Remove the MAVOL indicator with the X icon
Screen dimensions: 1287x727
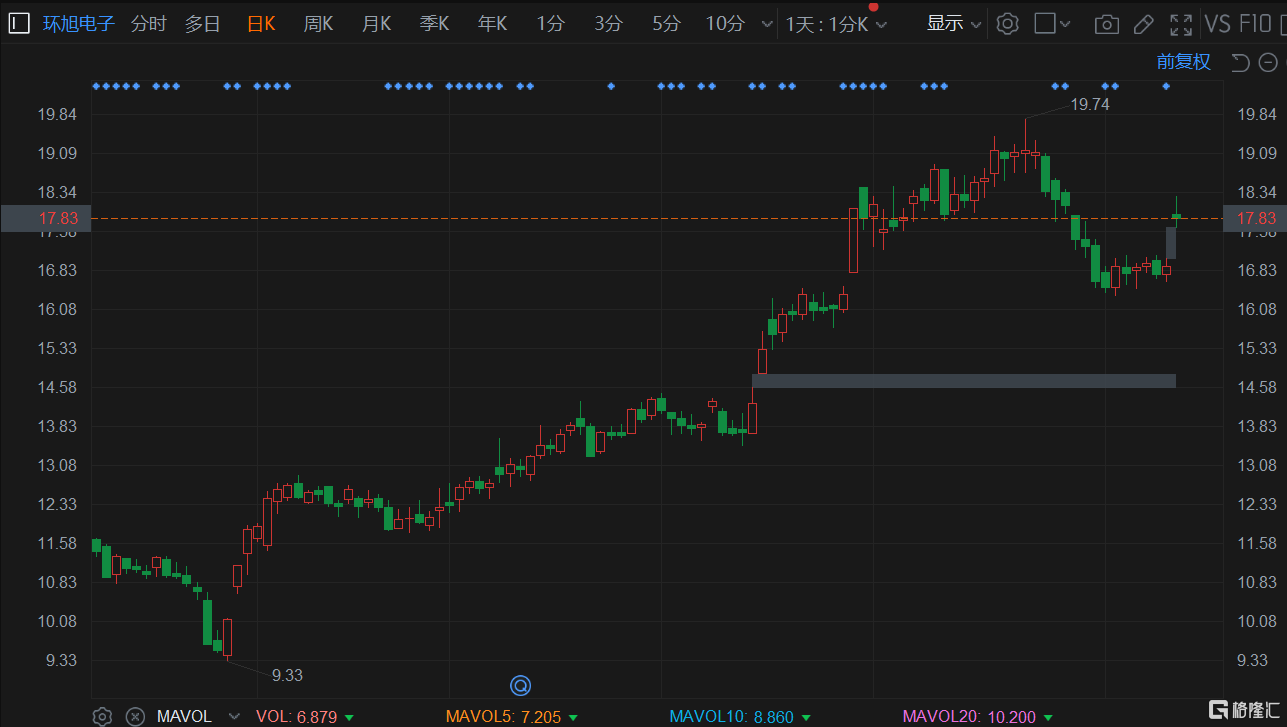135,716
